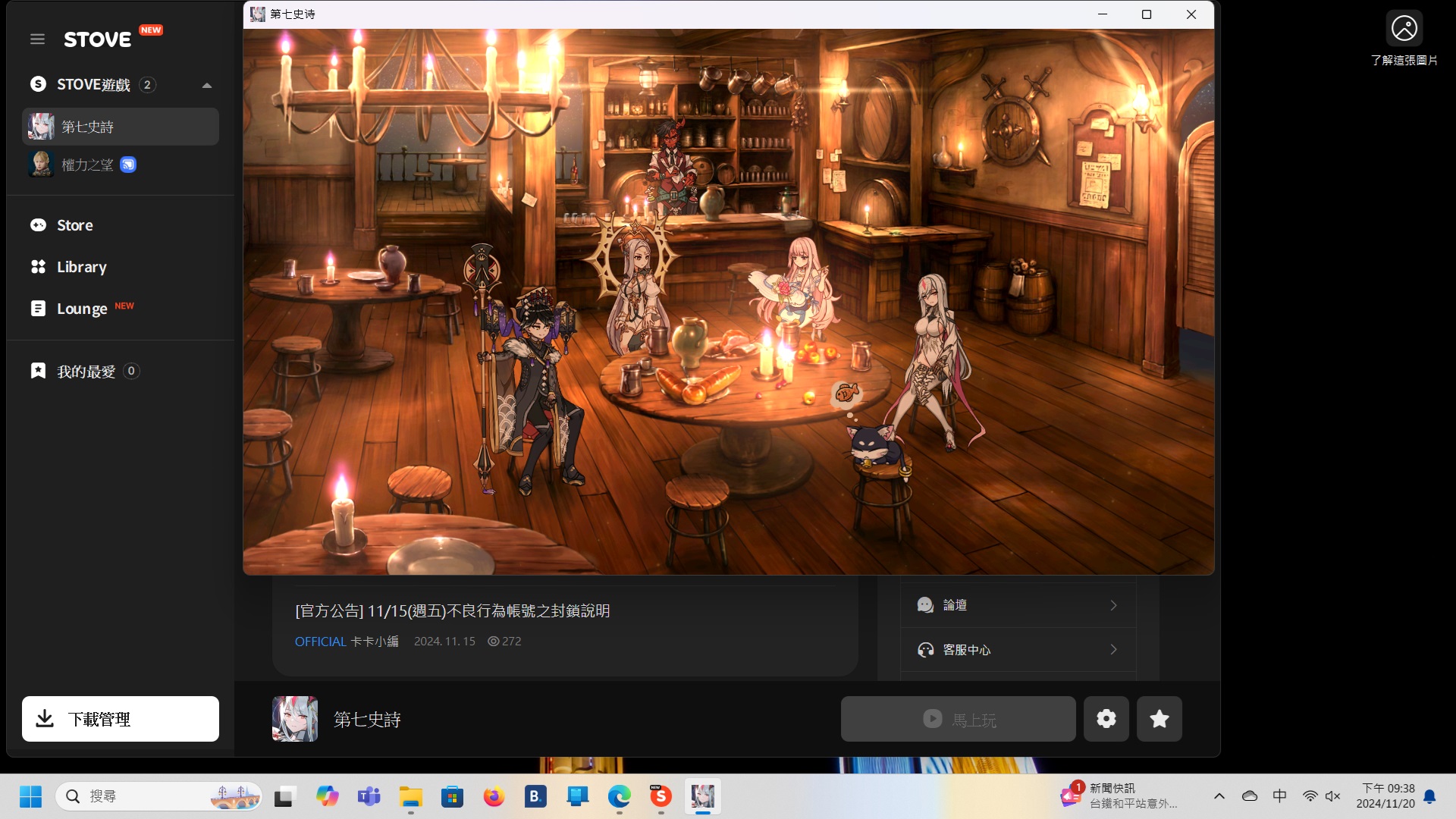Open the STOVE client taskbar icon
The width and height of the screenshot is (1456, 819).
pos(661,796)
